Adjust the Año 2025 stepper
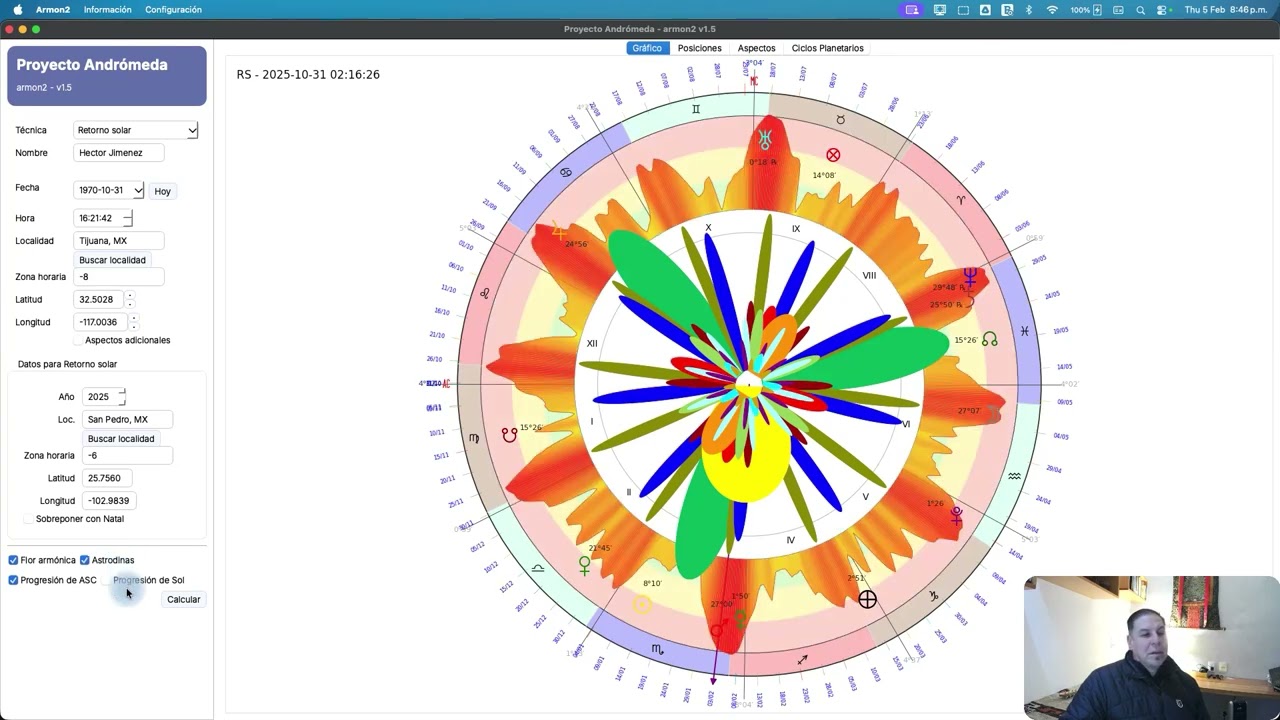Screen dimensions: 1280x720 click(122, 397)
